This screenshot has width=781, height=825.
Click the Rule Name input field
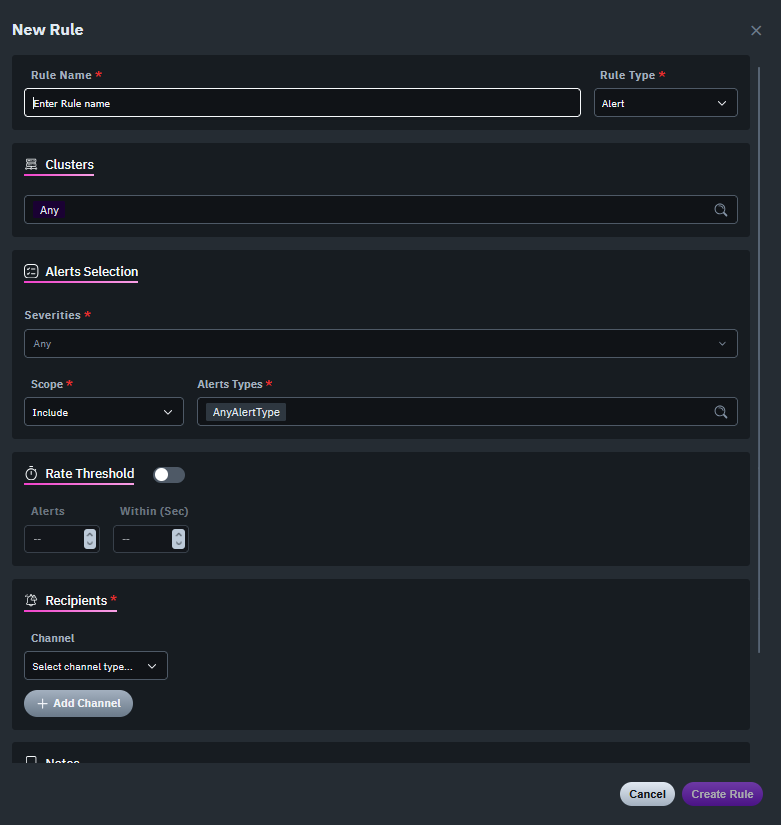(x=300, y=102)
